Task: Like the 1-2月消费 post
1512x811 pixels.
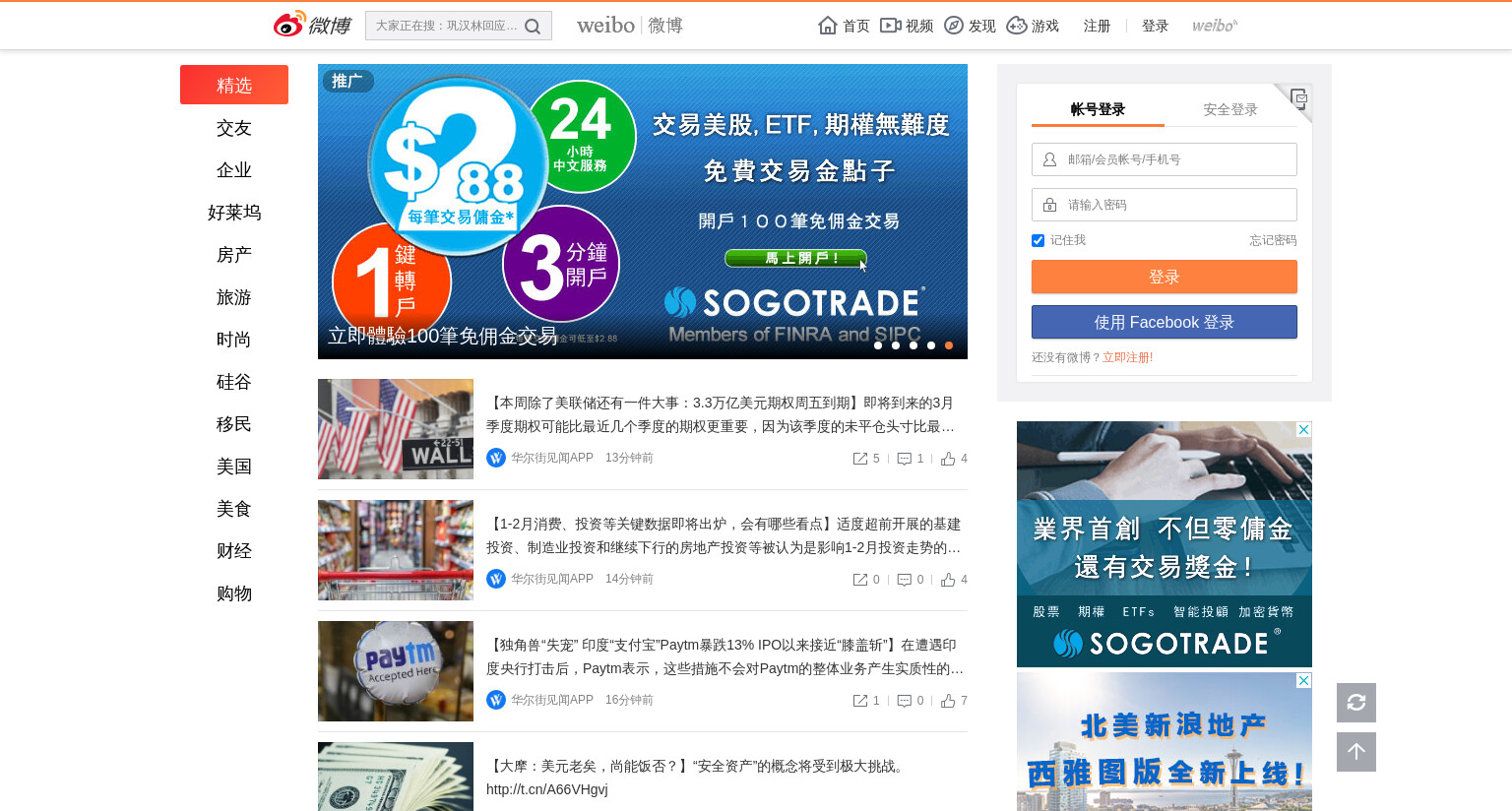Action: (948, 580)
